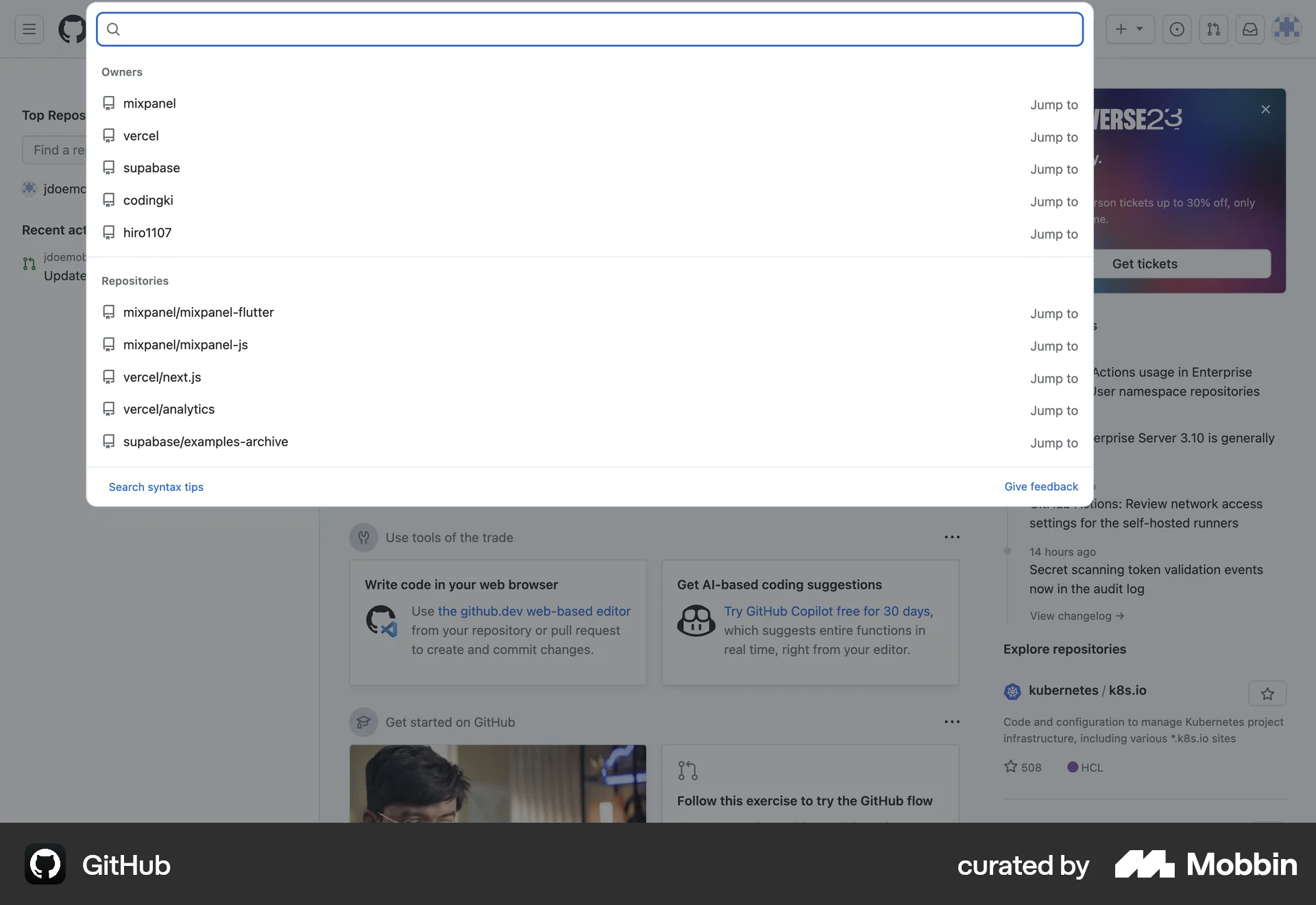
Task: Open the notifications inbox icon
Action: [x=1250, y=29]
